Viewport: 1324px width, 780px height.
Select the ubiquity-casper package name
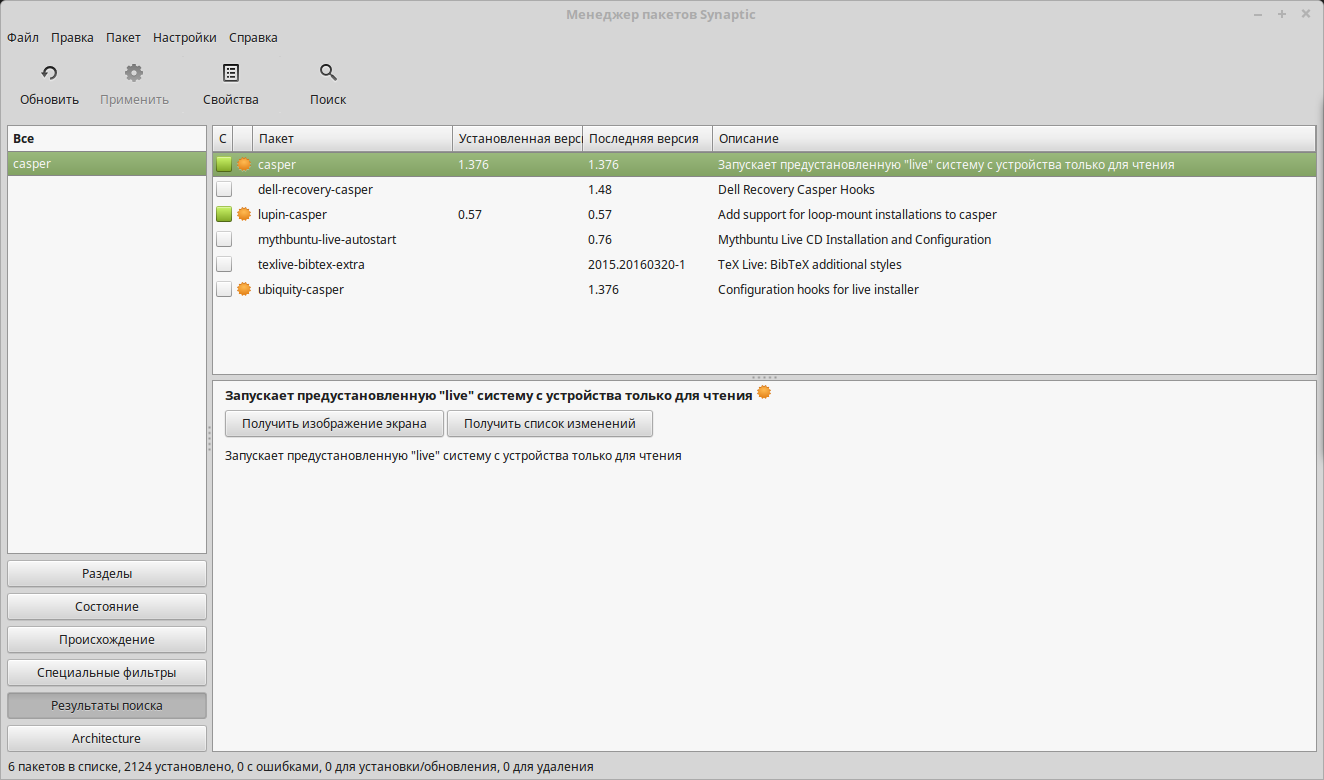click(x=301, y=289)
